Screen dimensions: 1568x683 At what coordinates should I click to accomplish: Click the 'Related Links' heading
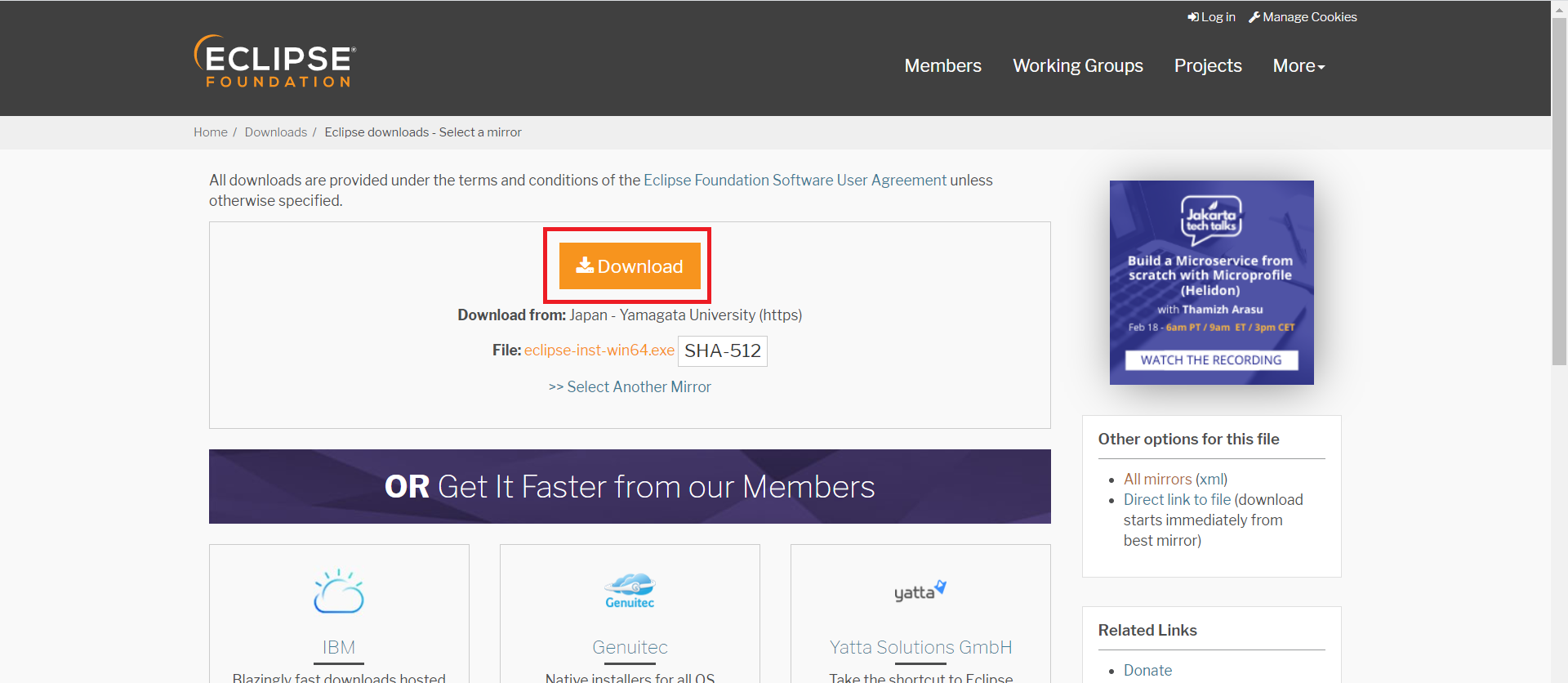[x=1147, y=630]
